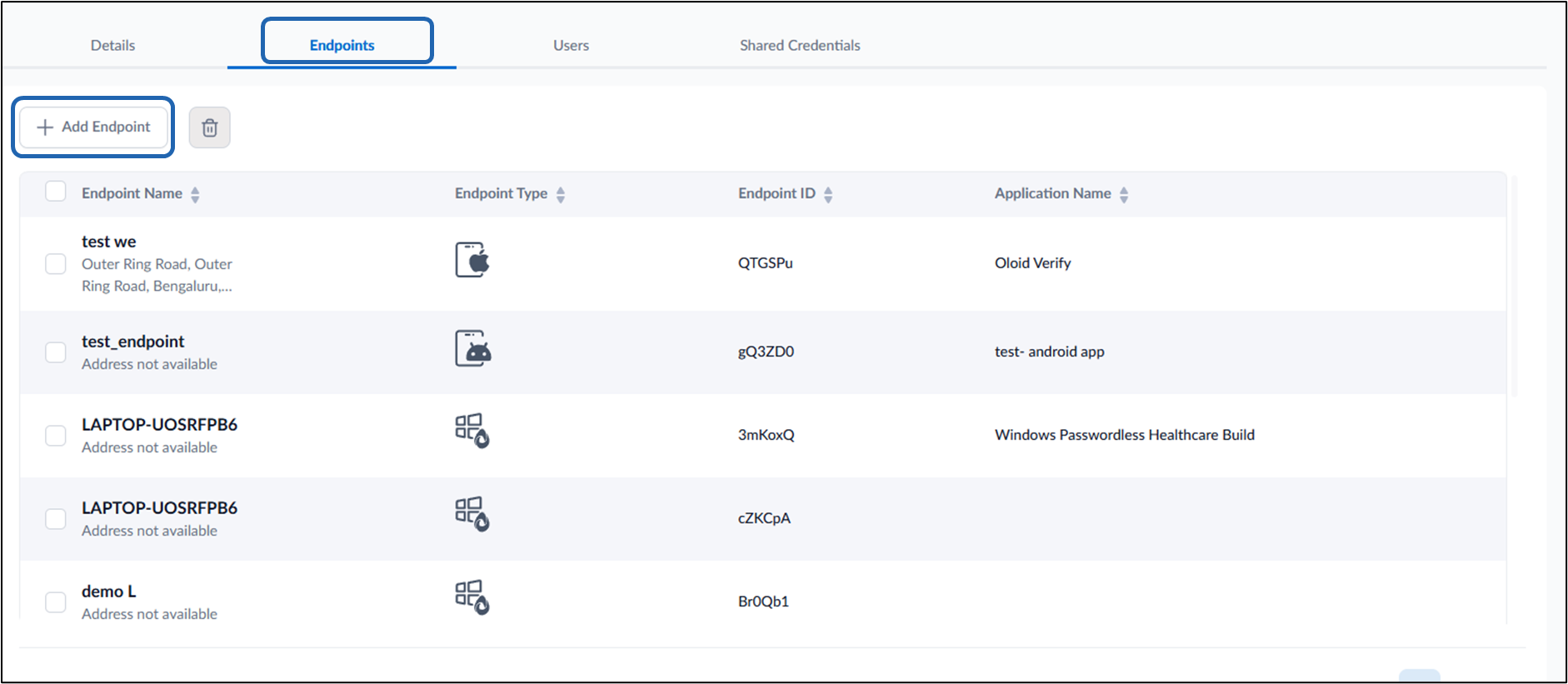Click endpoint ID Br0Qb1
Image resolution: width=1568 pixels, height=684 pixels.
[763, 602]
